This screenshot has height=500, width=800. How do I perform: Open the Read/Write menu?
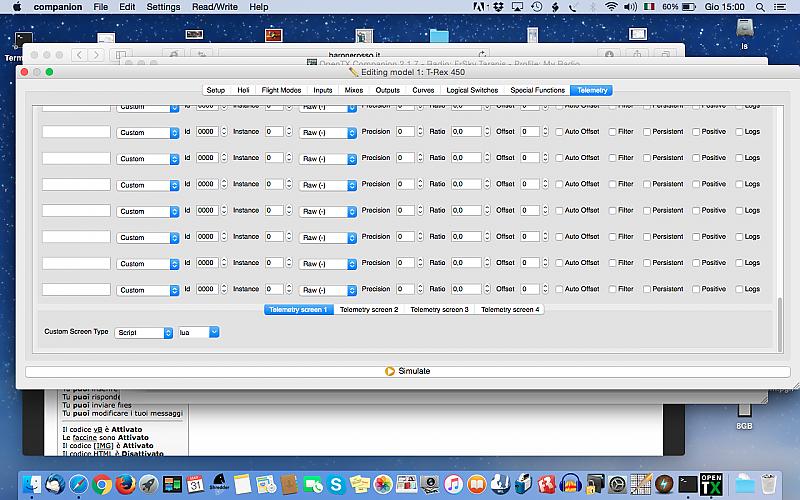215,7
